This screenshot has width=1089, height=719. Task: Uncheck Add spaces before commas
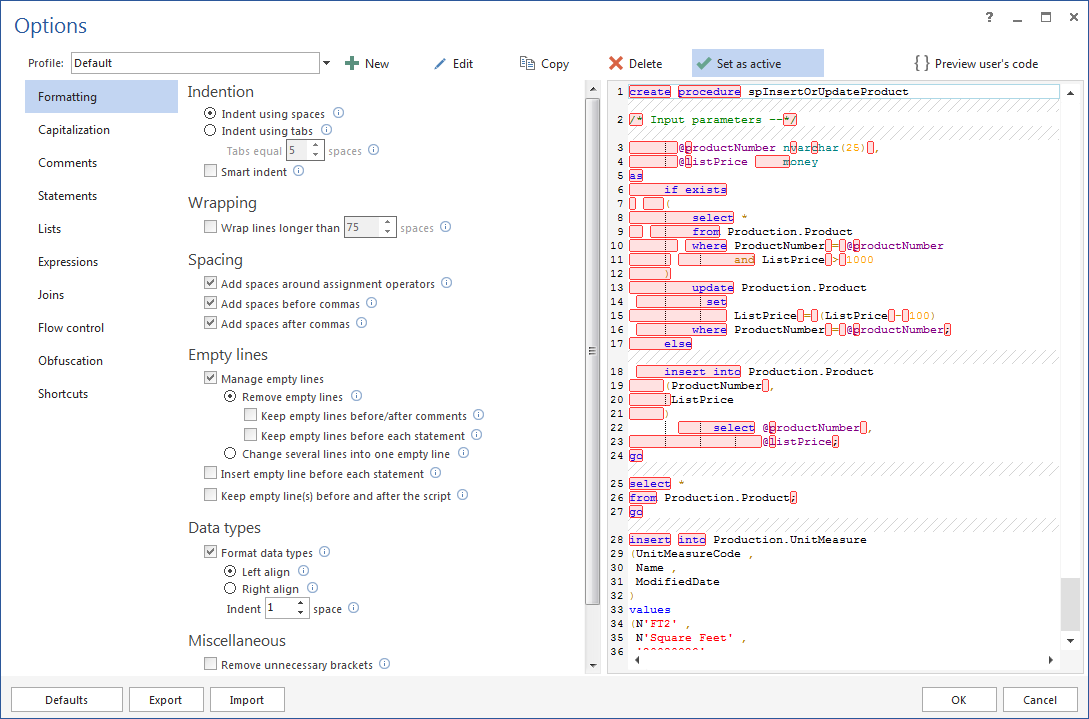click(210, 304)
